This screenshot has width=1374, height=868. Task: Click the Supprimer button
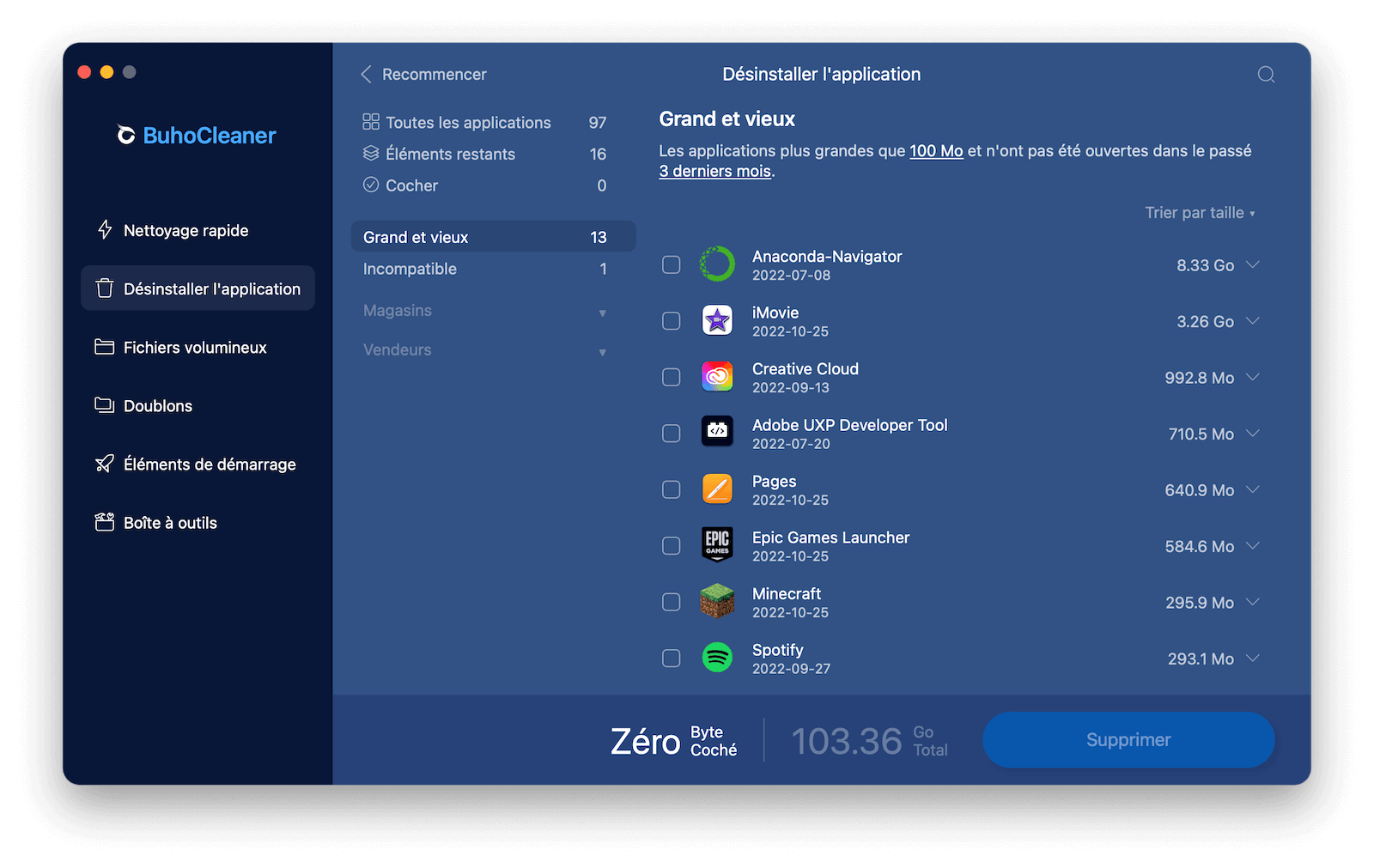pos(1128,739)
